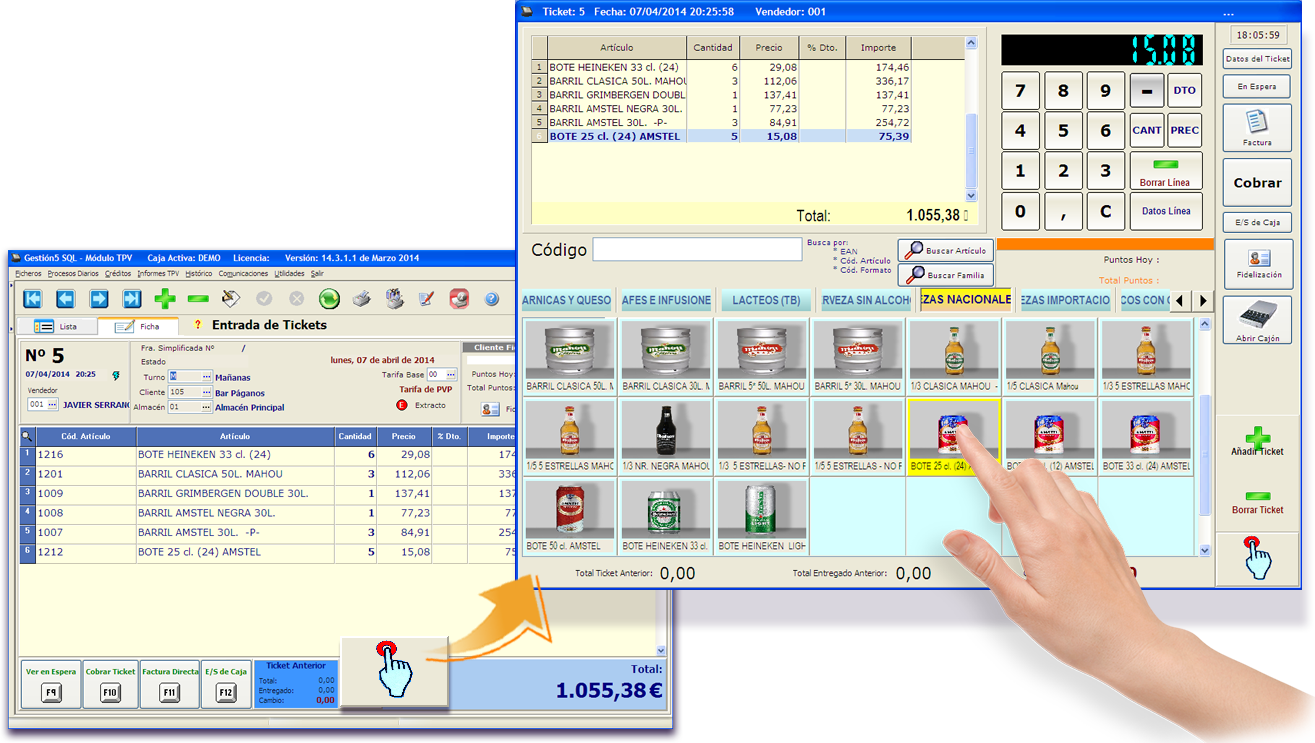This screenshot has height=743, width=1315.
Task: Open the Utilidades menu
Action: click(x=290, y=273)
